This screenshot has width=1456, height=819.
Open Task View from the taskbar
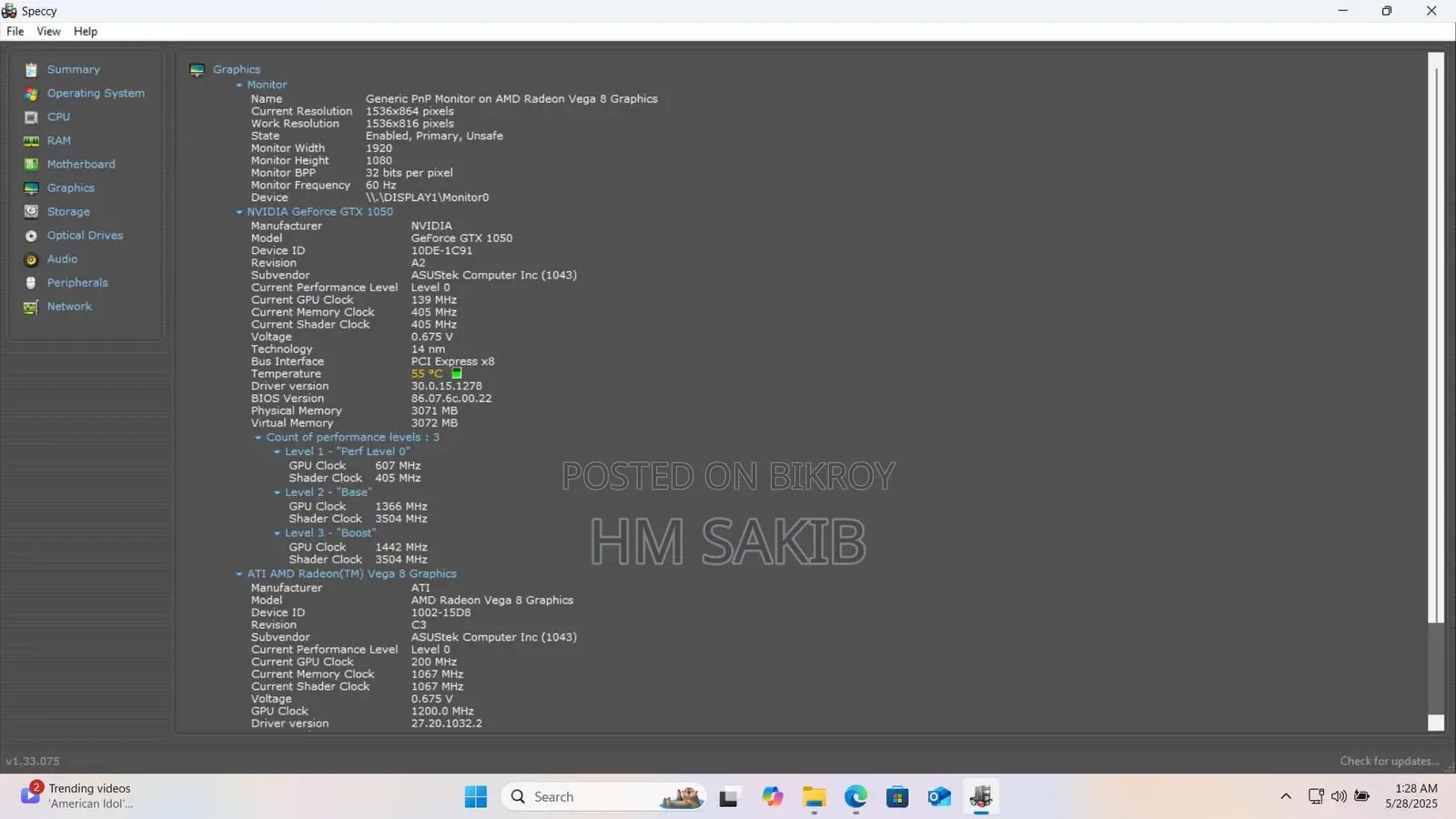tap(728, 797)
